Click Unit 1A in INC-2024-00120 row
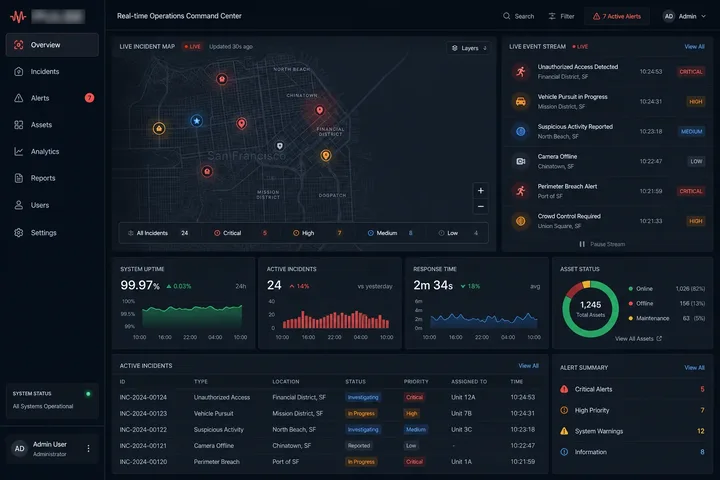The width and height of the screenshot is (720, 480). click(461, 462)
